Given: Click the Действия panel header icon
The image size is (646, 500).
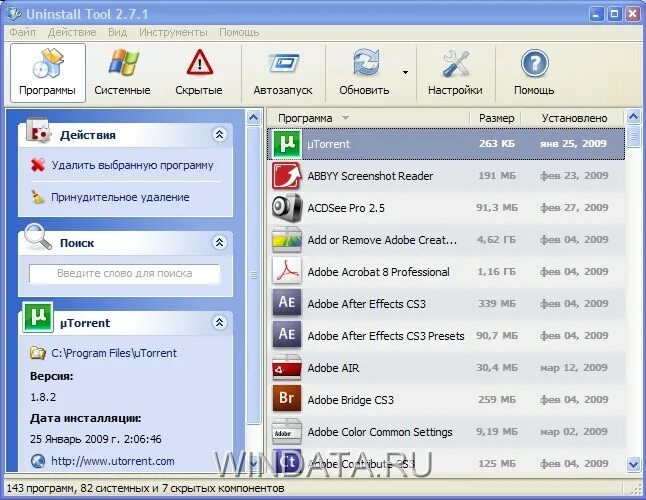Looking at the screenshot, I should 38,131.
